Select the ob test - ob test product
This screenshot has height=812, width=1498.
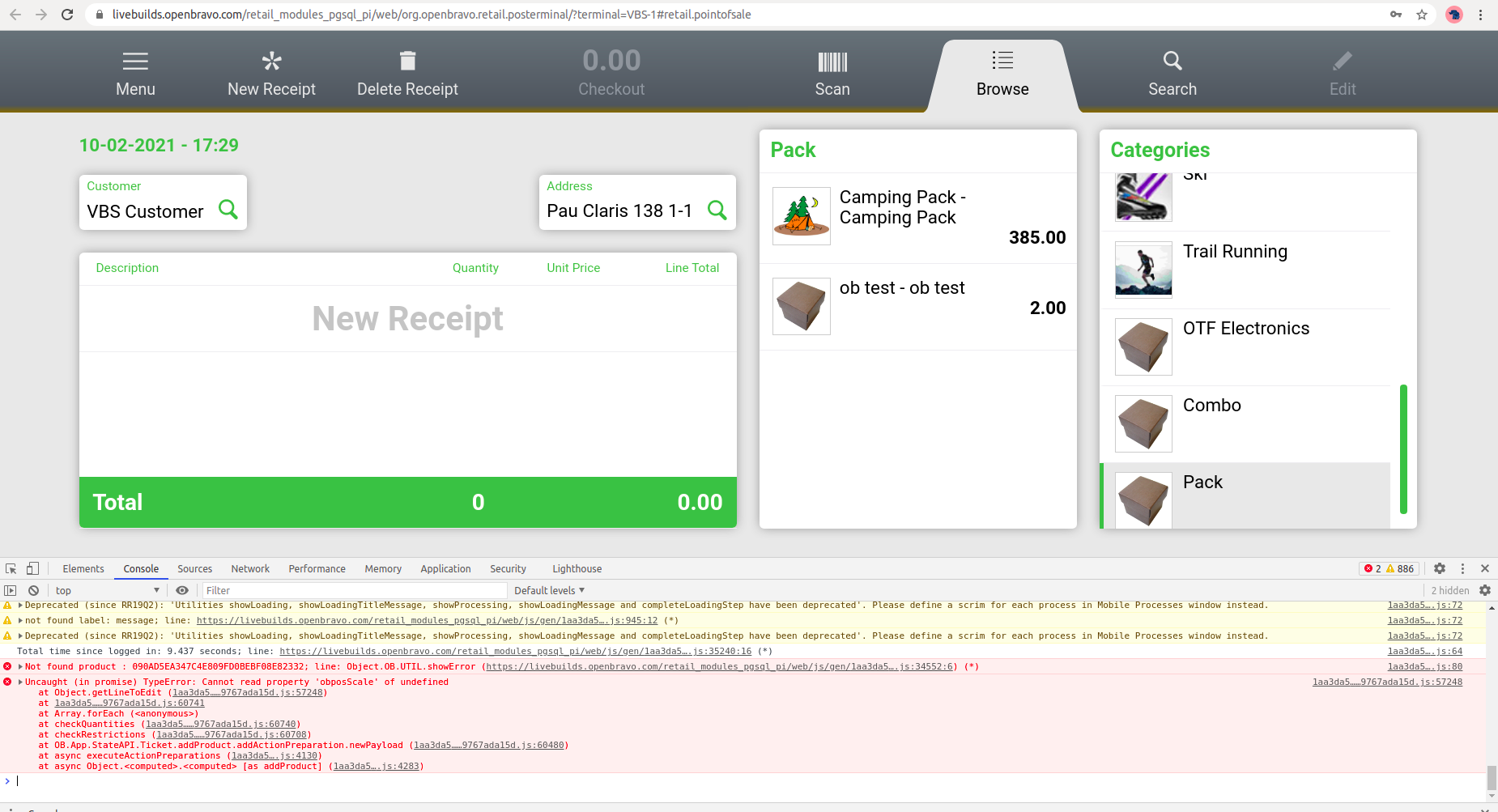[918, 307]
